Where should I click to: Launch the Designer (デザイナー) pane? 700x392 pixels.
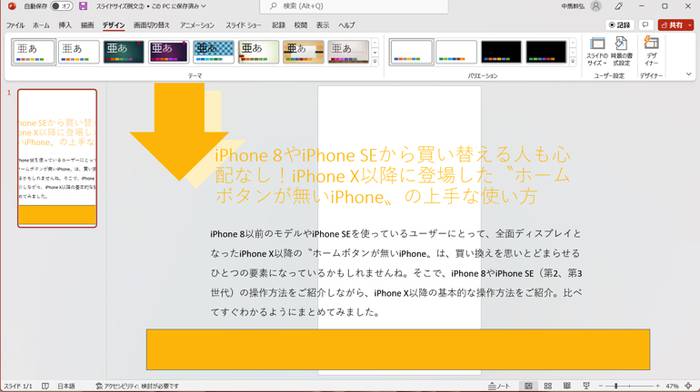pyautogui.click(x=651, y=51)
